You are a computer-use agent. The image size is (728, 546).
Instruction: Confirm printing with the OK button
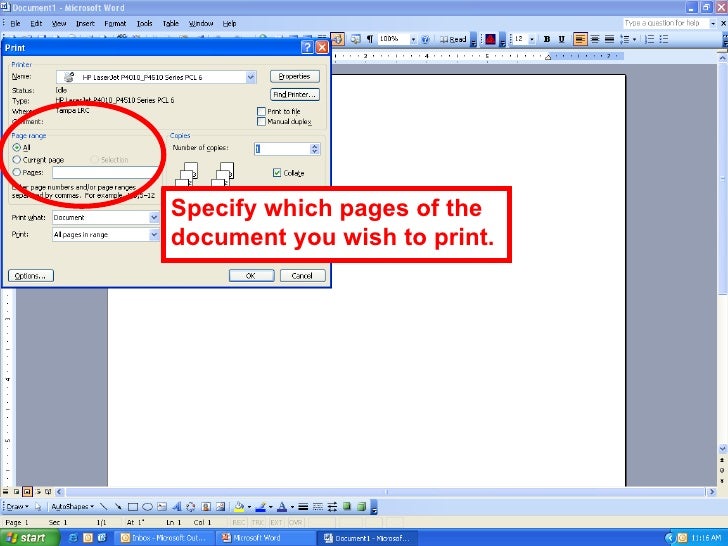coord(251,276)
